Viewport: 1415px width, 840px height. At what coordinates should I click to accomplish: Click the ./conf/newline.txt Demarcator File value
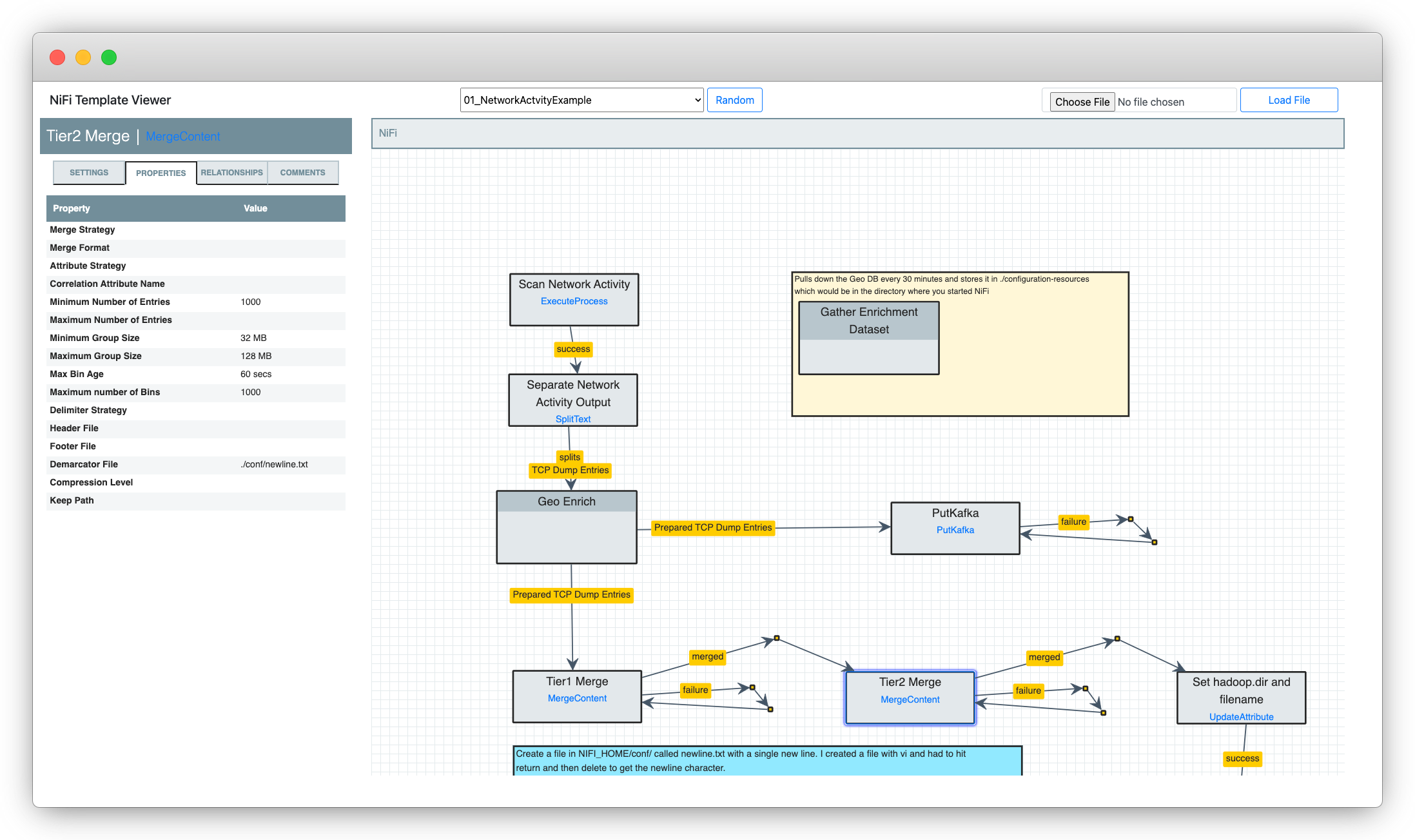275,464
